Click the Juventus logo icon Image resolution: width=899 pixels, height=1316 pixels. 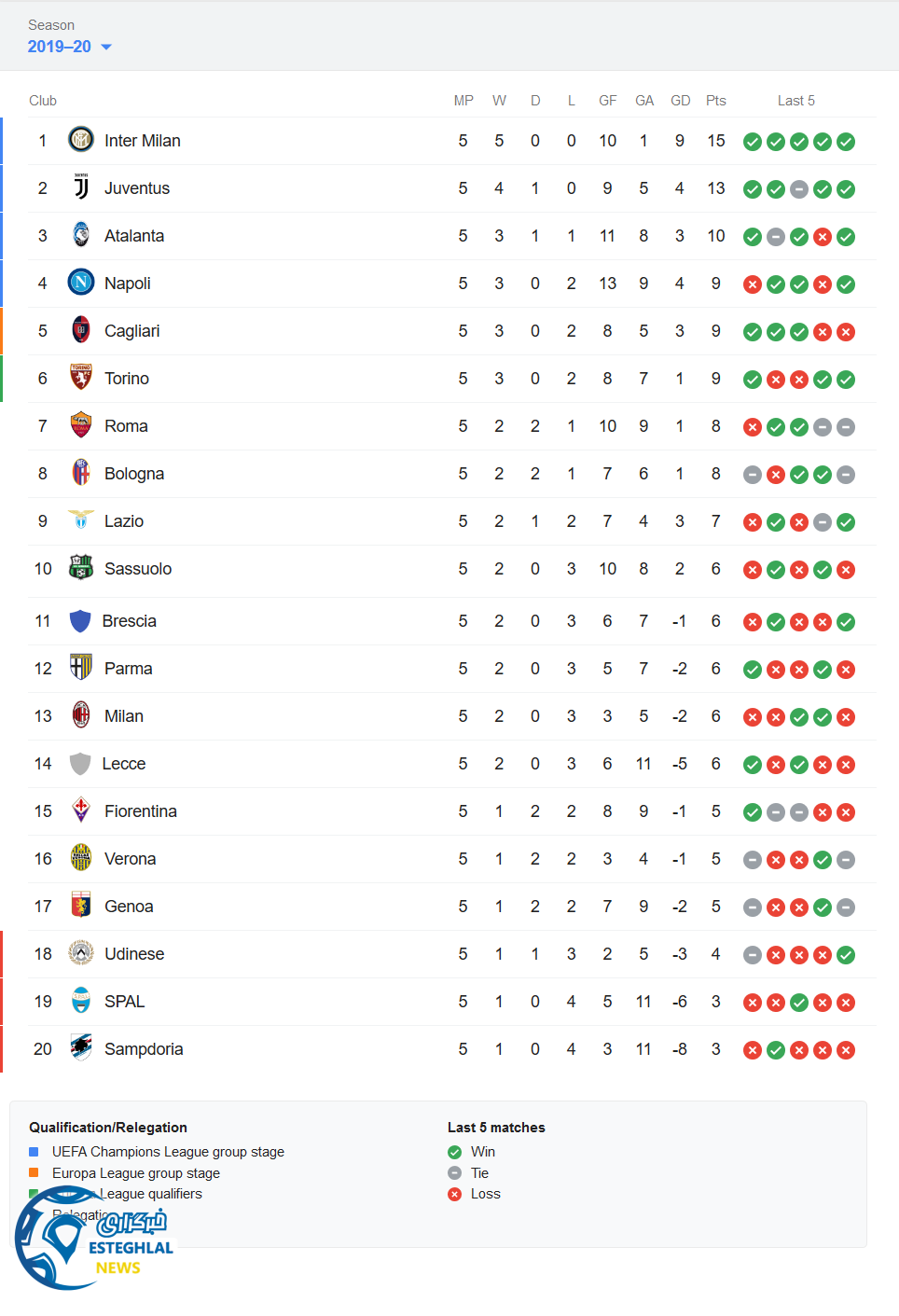coord(81,187)
